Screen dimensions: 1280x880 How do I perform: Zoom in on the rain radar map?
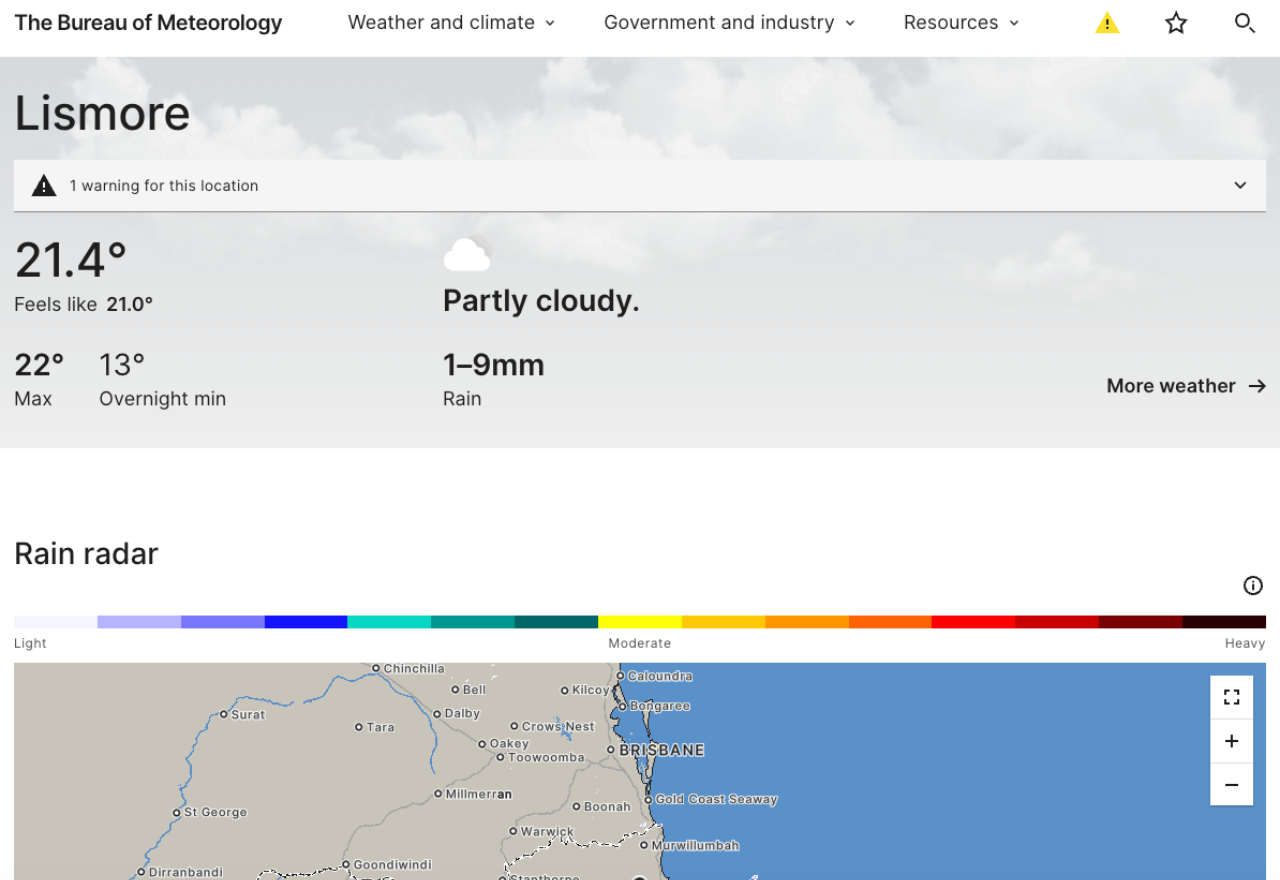click(x=1231, y=740)
